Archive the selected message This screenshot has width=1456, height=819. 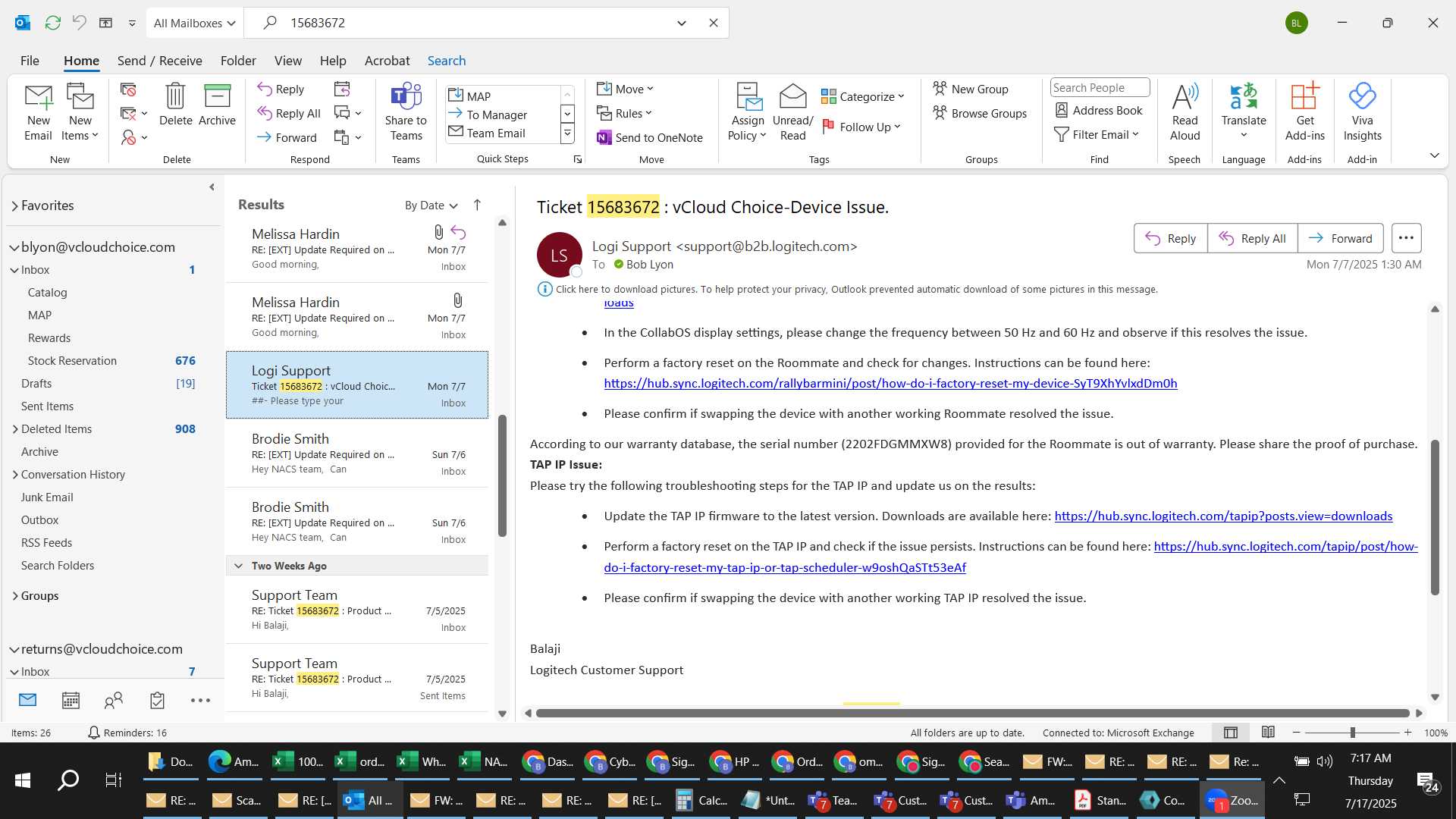[x=217, y=105]
